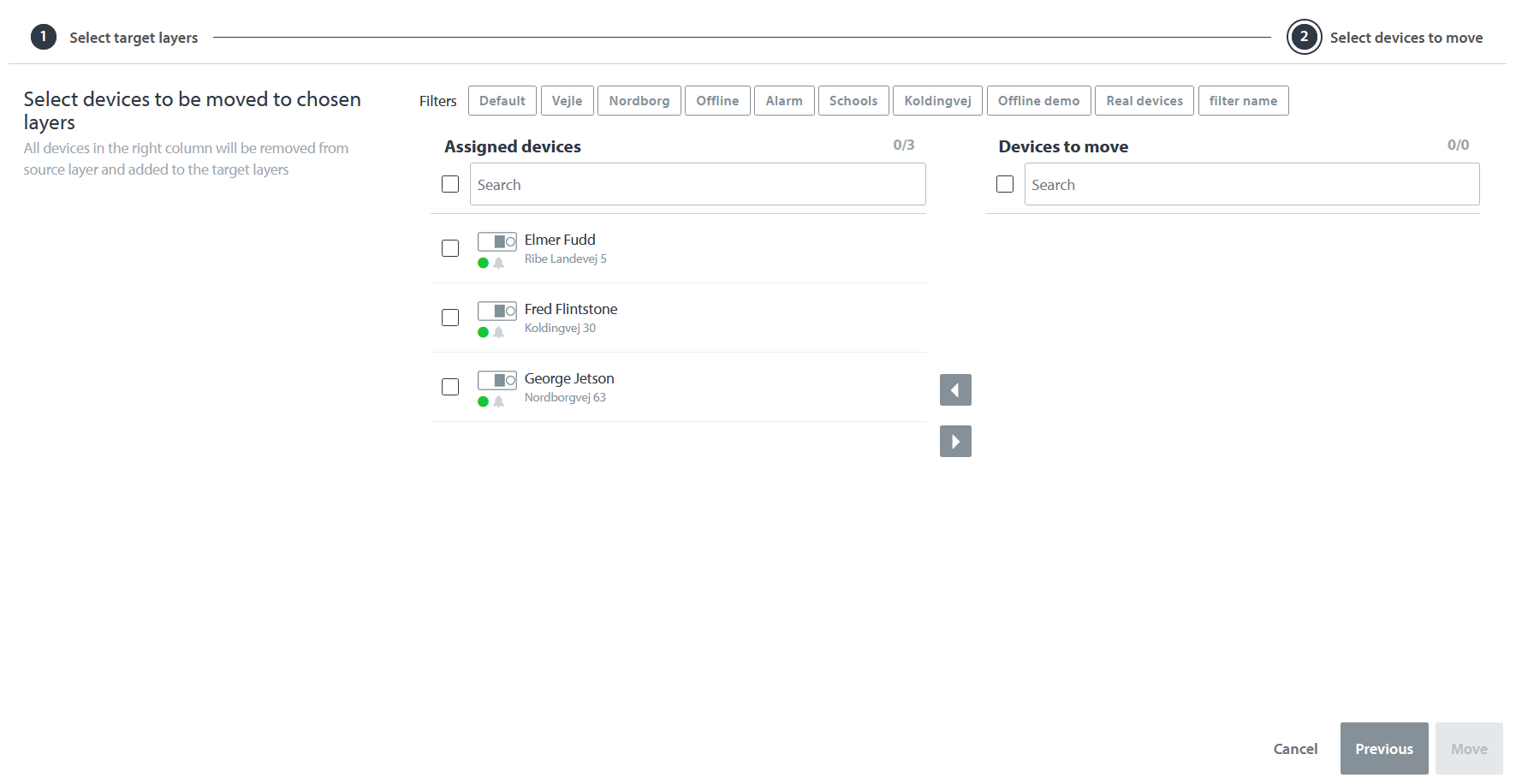The width and height of the screenshot is (1516, 784).
Task: Click George Jetson's device icon
Action: point(496,380)
